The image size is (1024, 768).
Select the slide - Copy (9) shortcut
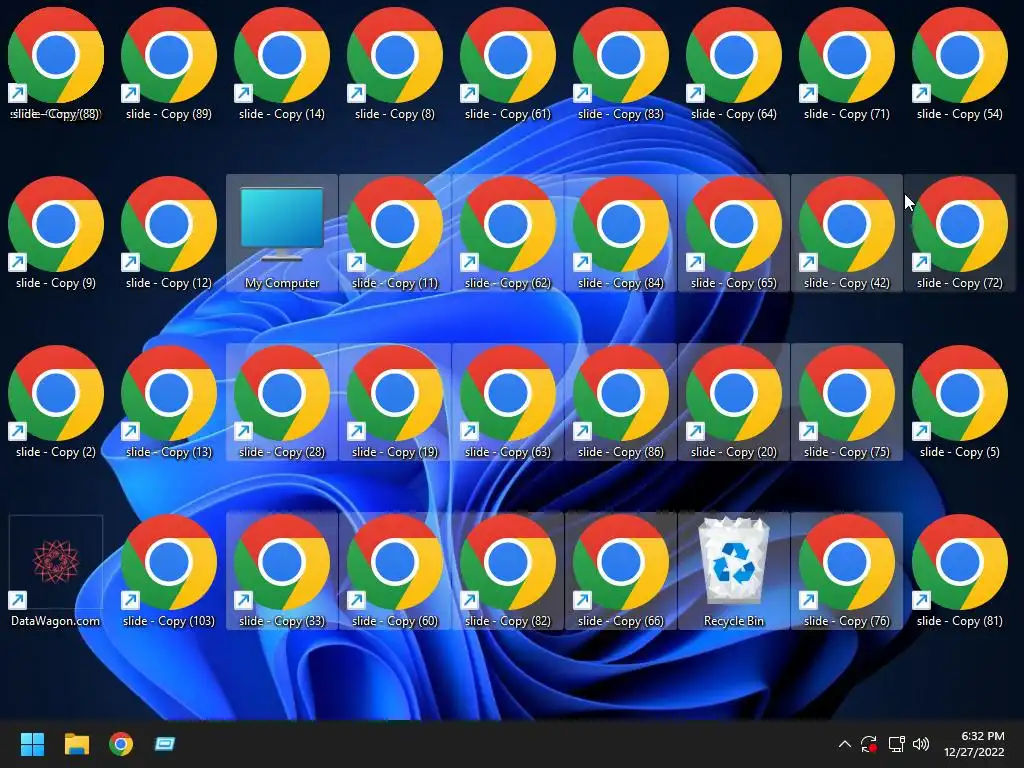coord(56,233)
